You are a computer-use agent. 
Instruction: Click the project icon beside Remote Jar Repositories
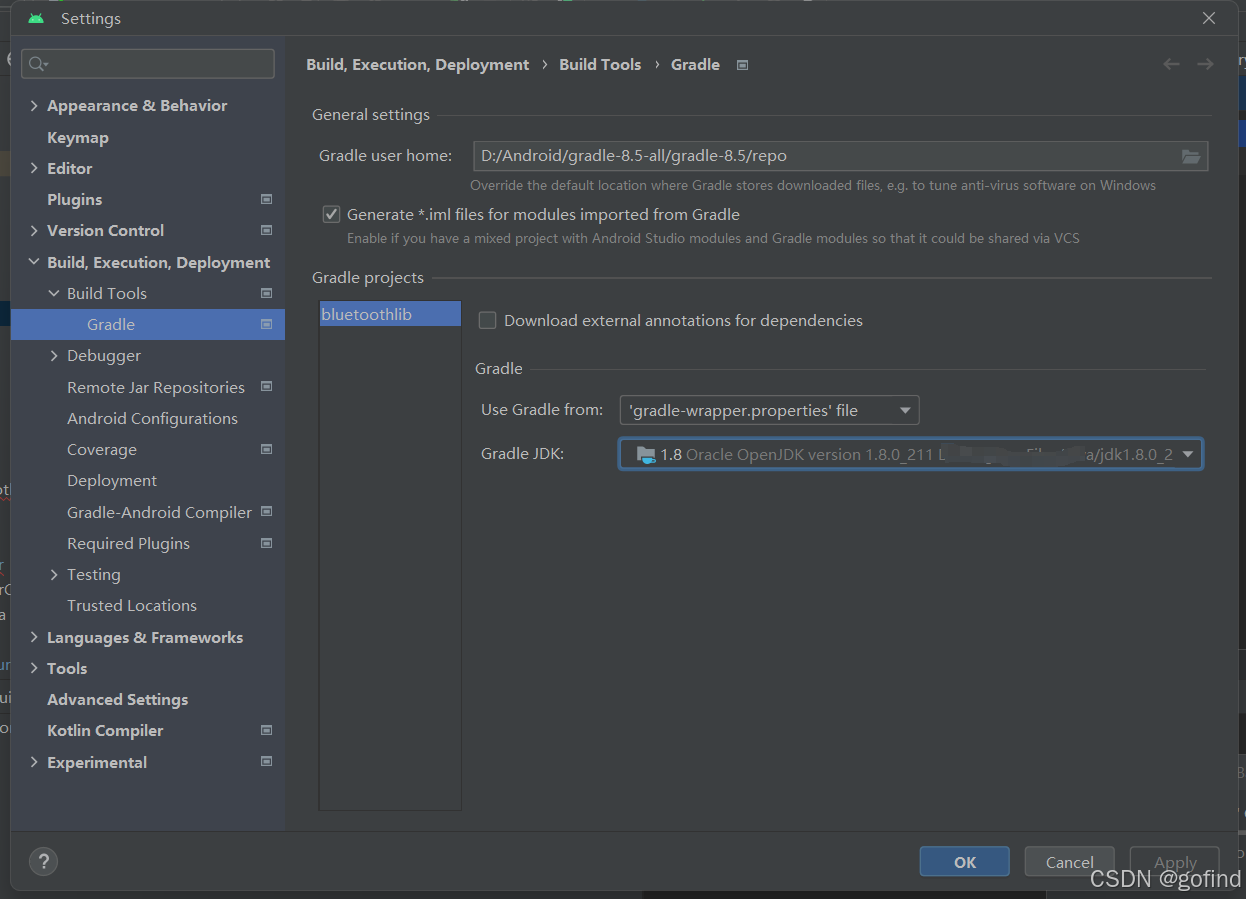pos(266,386)
